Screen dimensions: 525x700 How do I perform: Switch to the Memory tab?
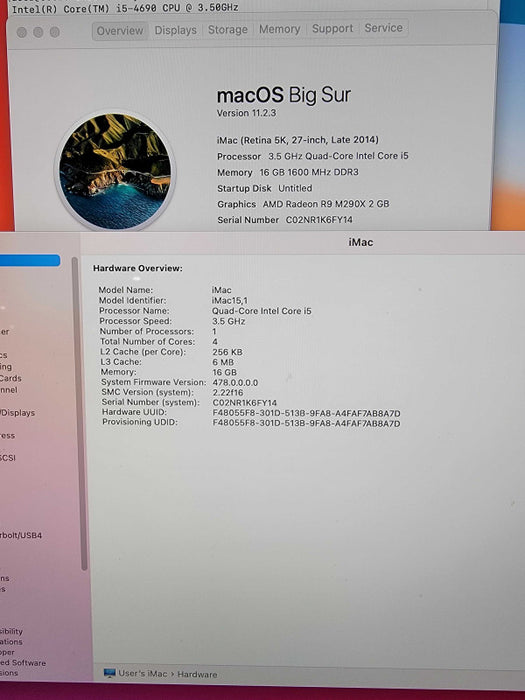click(279, 29)
